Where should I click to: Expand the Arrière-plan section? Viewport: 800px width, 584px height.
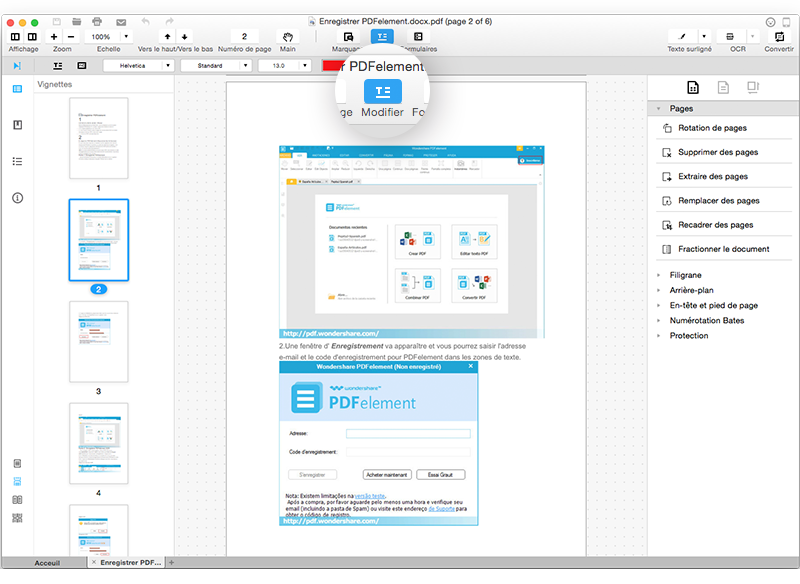point(659,290)
